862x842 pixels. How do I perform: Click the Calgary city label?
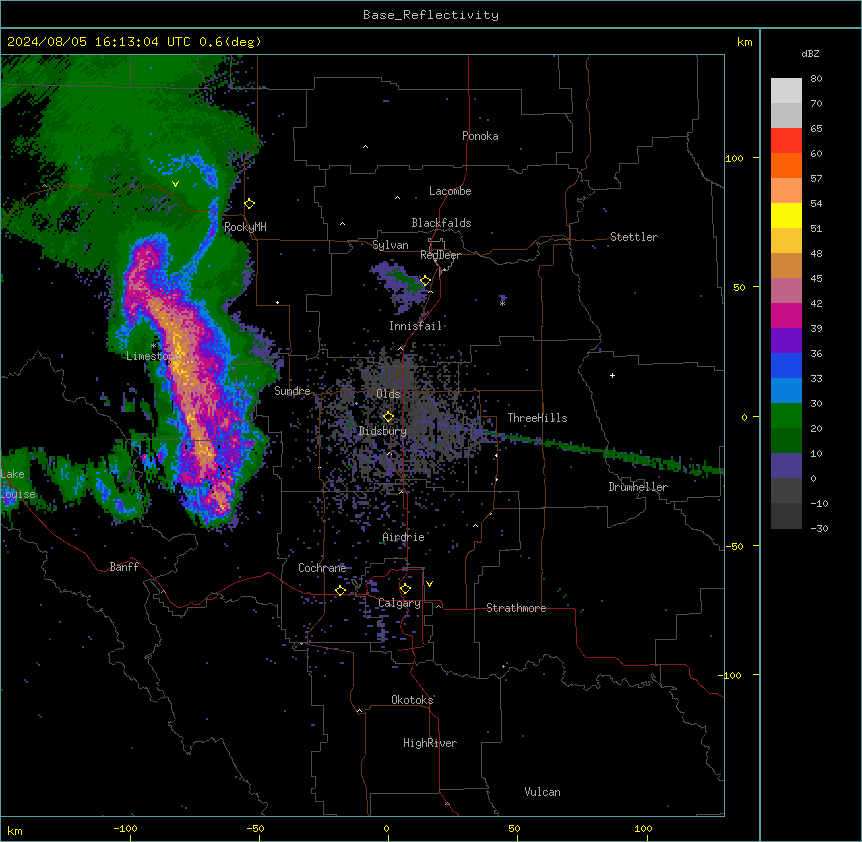click(399, 603)
